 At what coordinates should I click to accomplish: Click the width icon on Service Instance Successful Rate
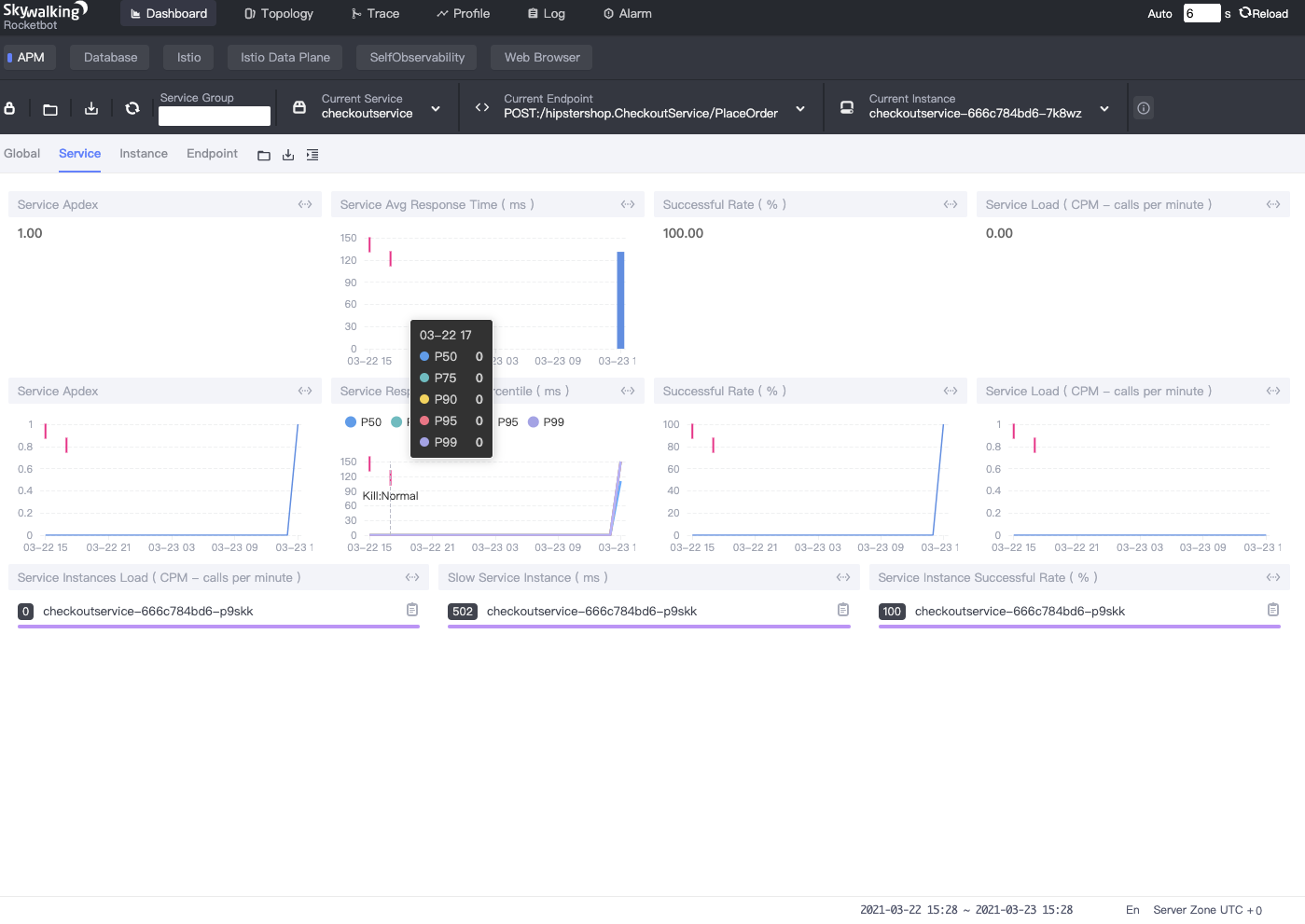1273,577
